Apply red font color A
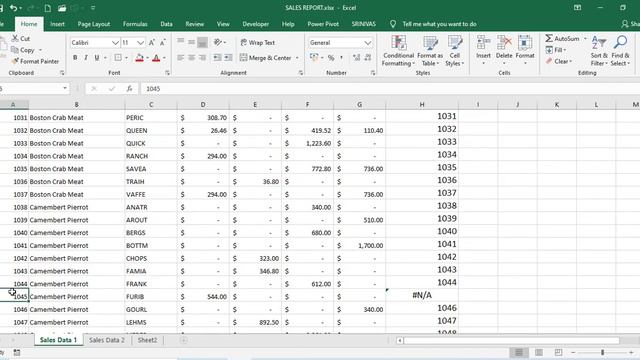640x360 pixels. (x=156, y=58)
